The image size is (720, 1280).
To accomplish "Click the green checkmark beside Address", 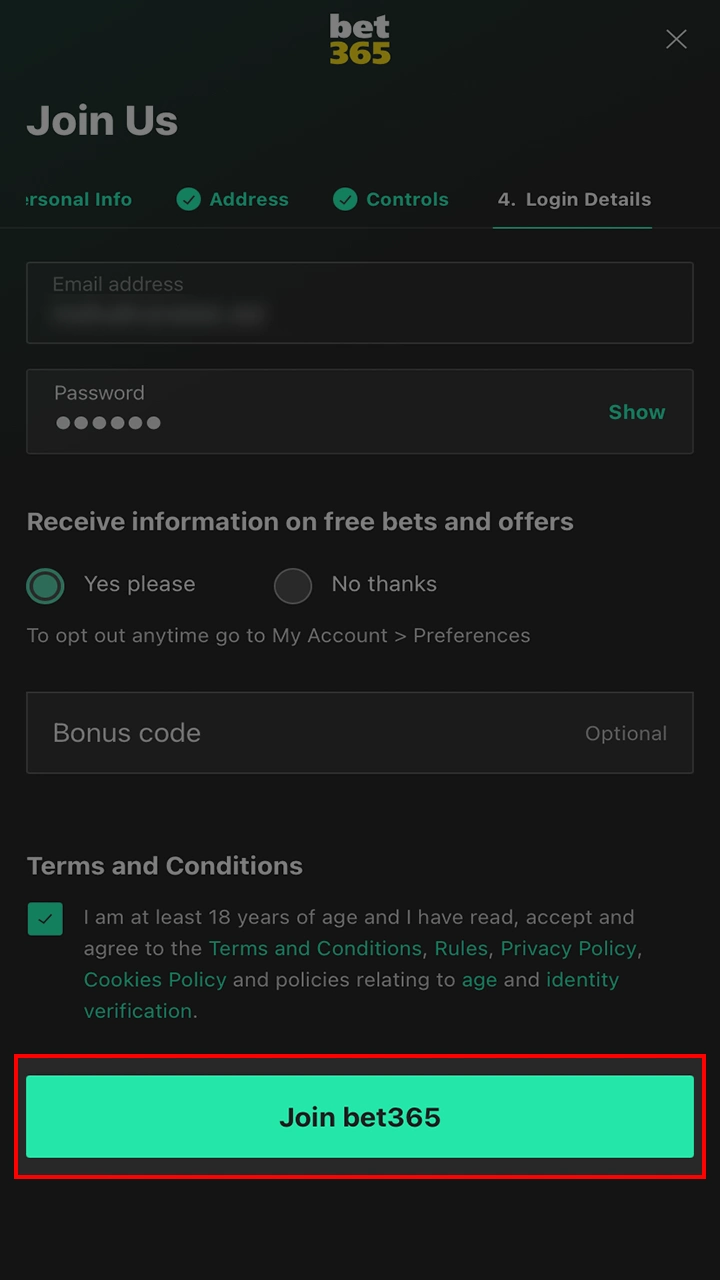I will click(188, 199).
